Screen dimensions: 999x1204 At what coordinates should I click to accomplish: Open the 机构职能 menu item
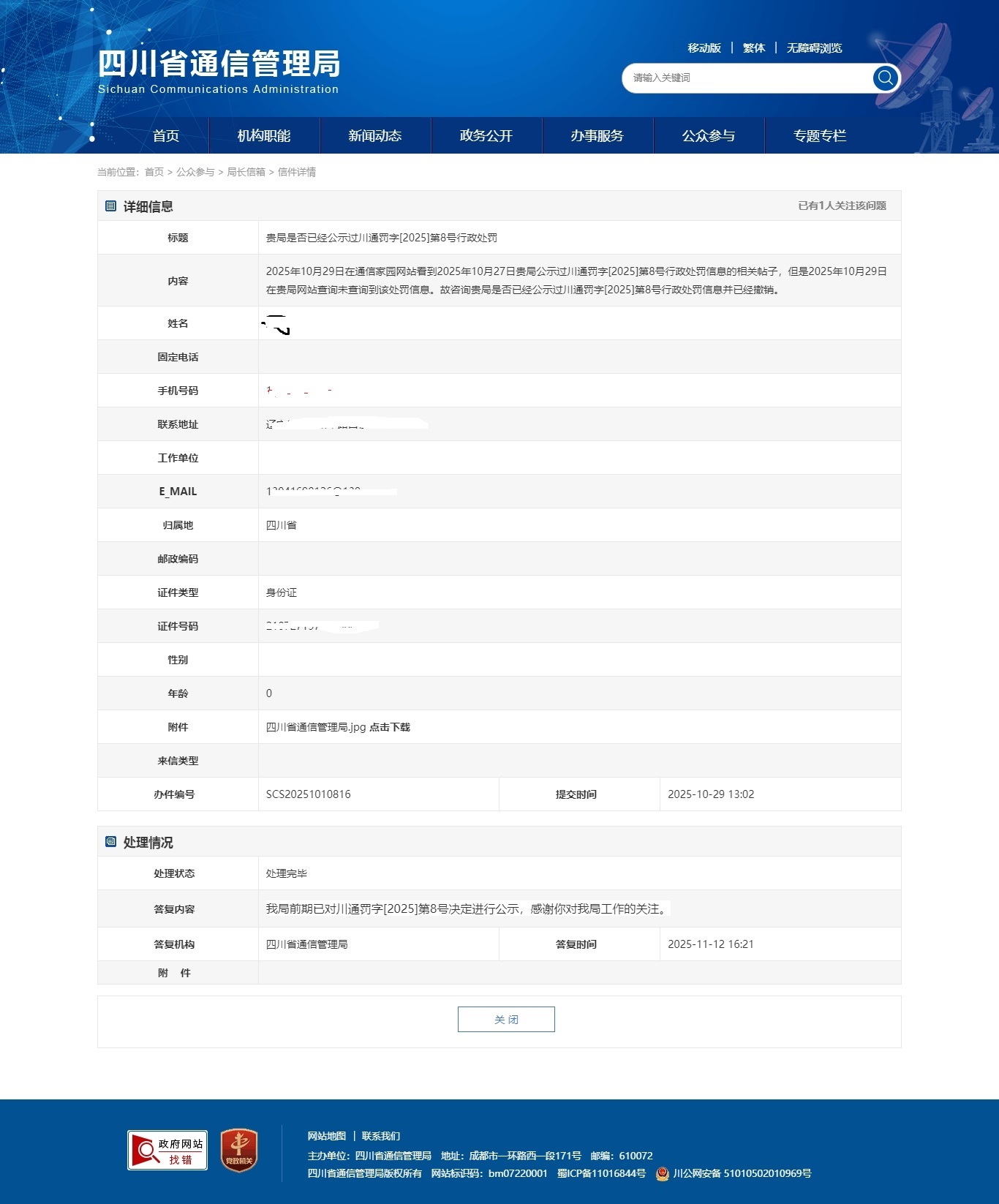264,136
